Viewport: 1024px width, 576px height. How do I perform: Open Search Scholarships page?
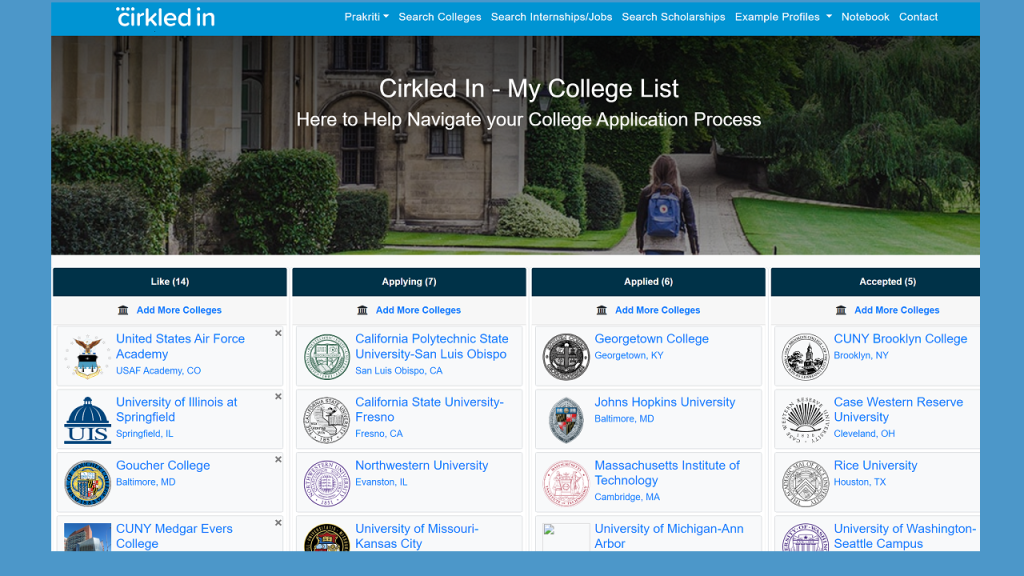673,17
